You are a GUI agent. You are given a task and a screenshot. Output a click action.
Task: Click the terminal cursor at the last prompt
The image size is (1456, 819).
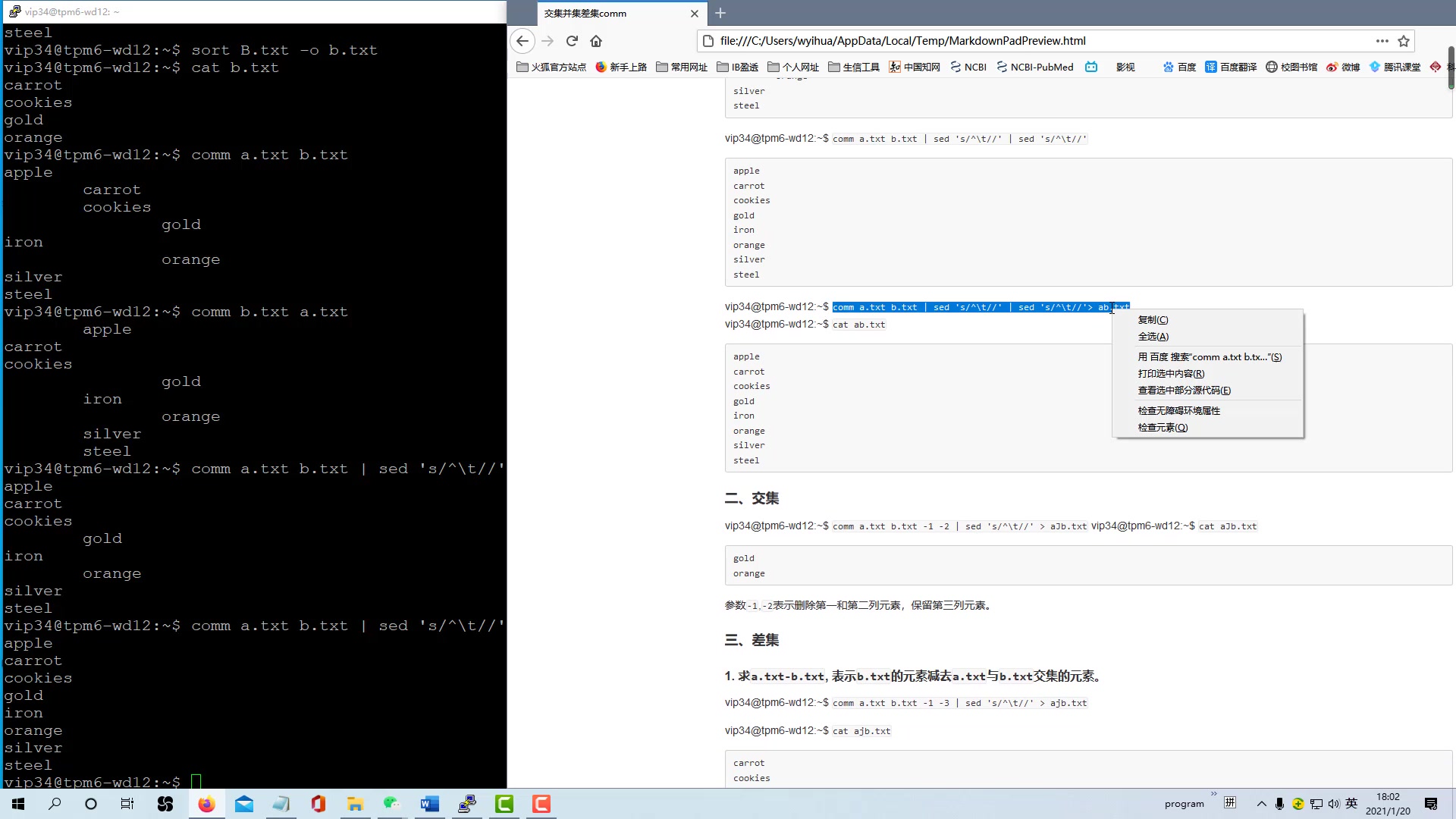(x=196, y=782)
